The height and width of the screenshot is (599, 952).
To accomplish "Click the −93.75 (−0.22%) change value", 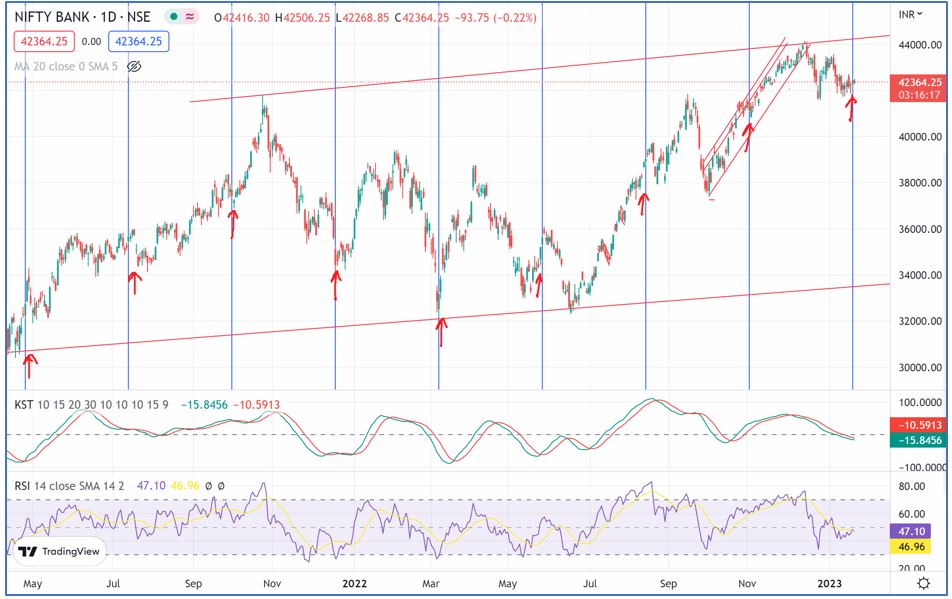I will pos(495,18).
